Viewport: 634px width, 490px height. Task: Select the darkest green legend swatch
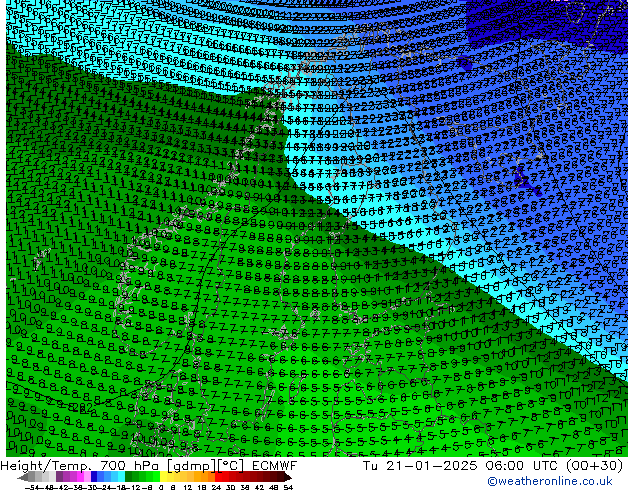coord(129,476)
